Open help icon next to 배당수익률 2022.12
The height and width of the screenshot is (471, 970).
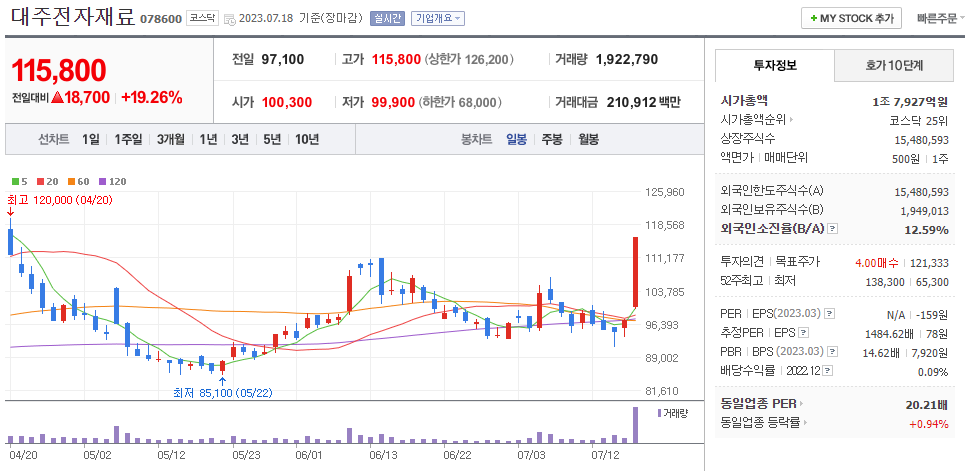point(828,371)
